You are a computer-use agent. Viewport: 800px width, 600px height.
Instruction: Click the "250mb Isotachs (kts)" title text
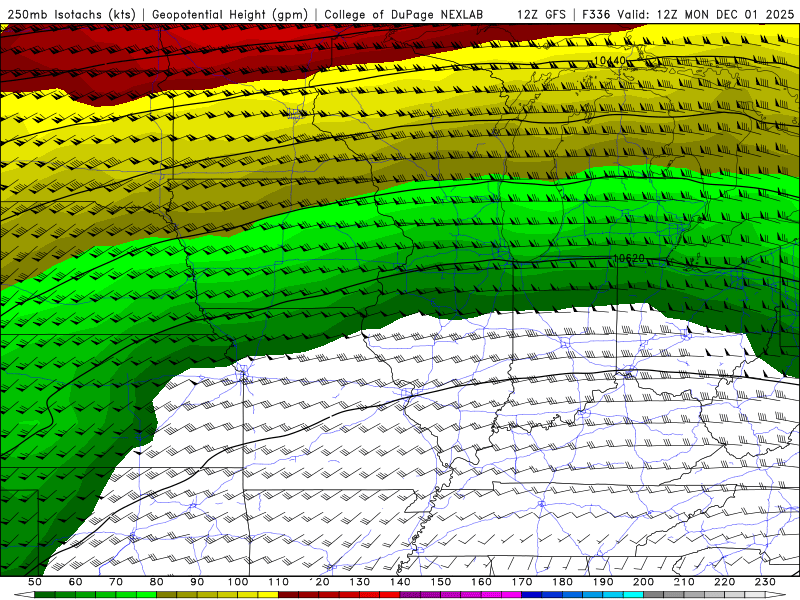[x=72, y=15]
